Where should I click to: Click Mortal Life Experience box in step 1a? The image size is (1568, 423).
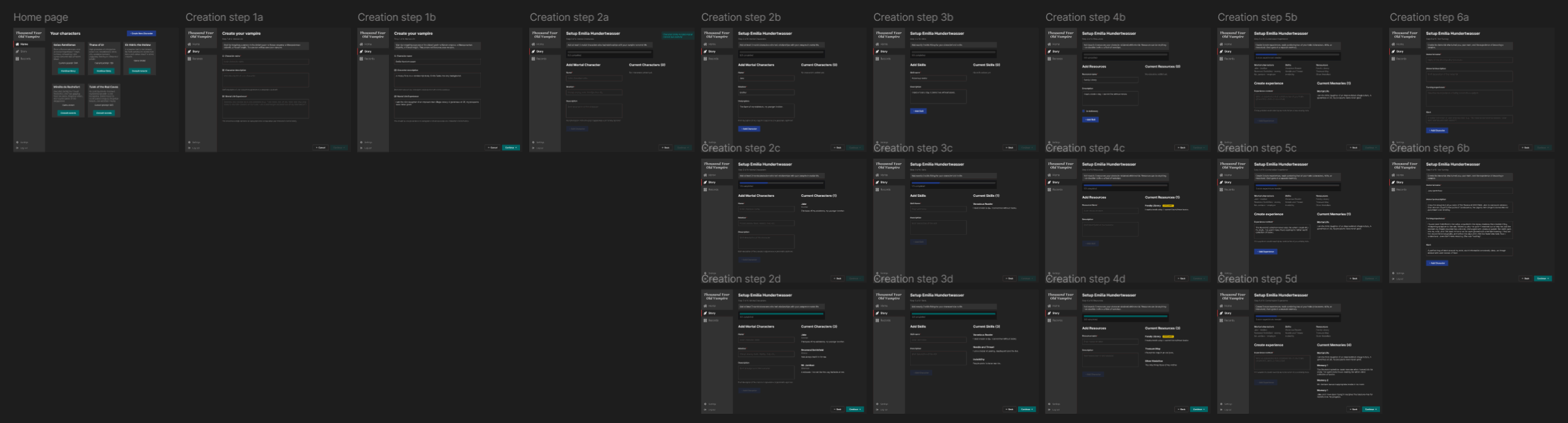click(x=266, y=109)
